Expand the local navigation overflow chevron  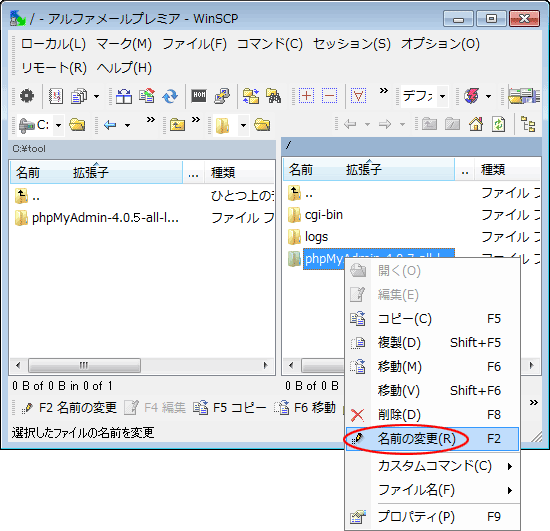click(151, 120)
